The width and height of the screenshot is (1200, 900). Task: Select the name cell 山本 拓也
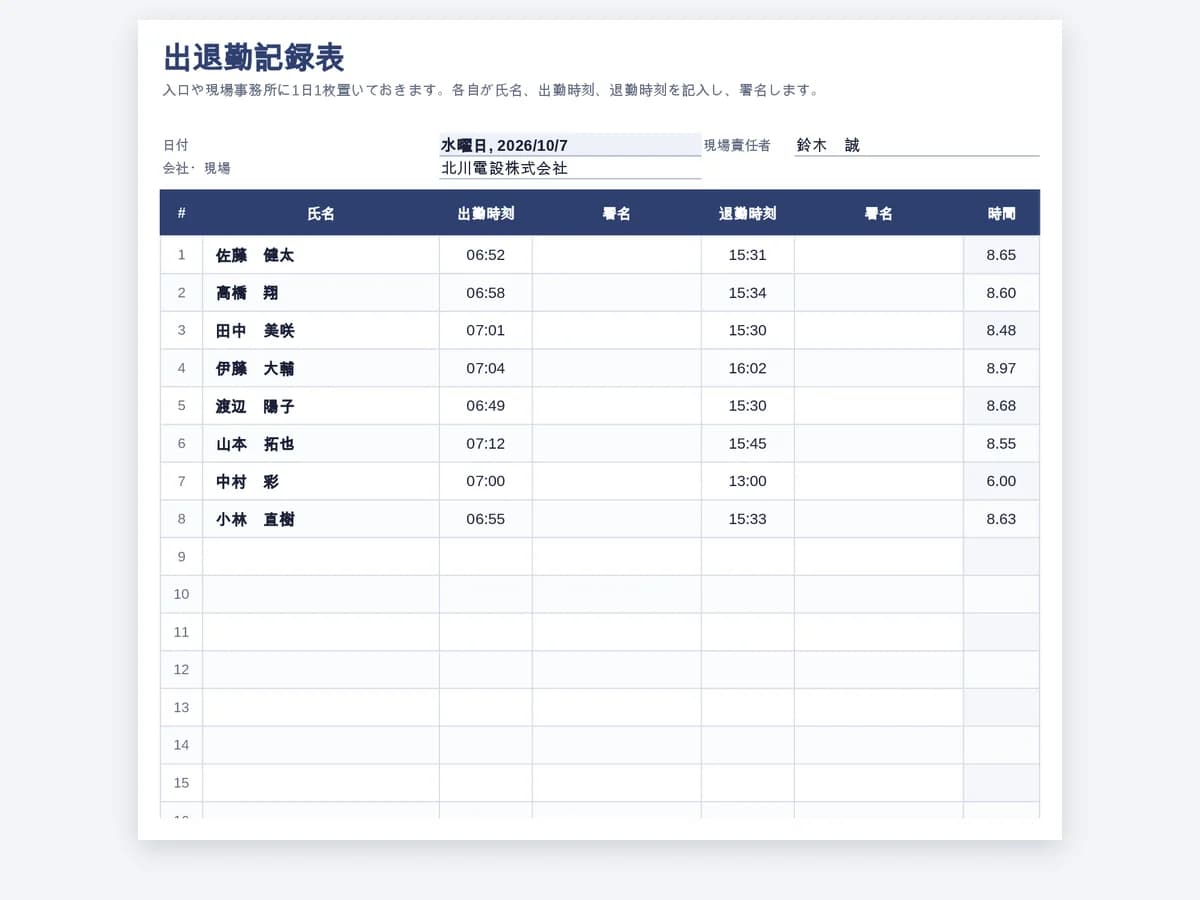click(321, 444)
